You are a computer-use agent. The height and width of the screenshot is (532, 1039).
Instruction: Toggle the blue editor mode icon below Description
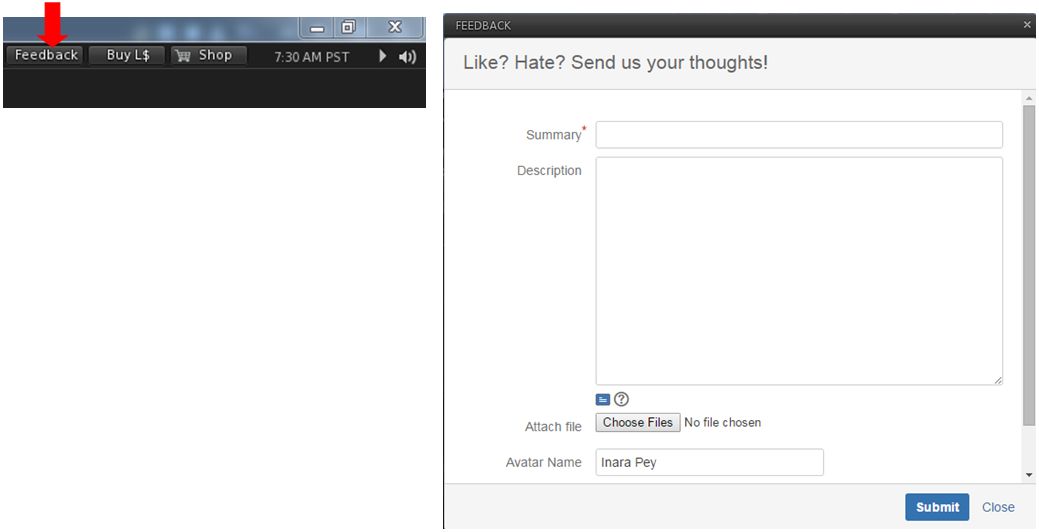pyautogui.click(x=603, y=399)
